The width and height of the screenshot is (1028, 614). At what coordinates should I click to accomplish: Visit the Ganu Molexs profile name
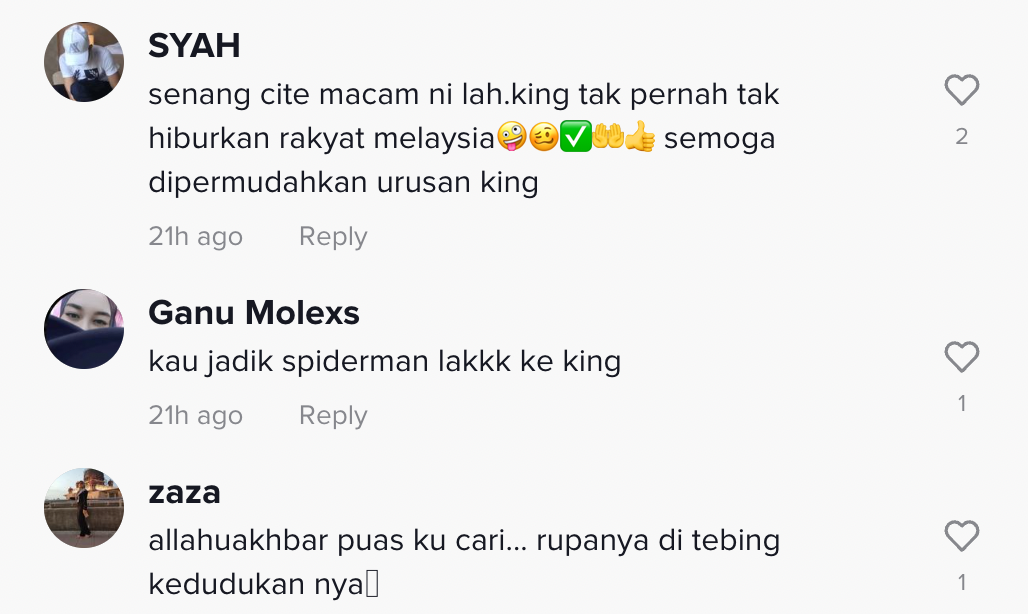coord(254,313)
